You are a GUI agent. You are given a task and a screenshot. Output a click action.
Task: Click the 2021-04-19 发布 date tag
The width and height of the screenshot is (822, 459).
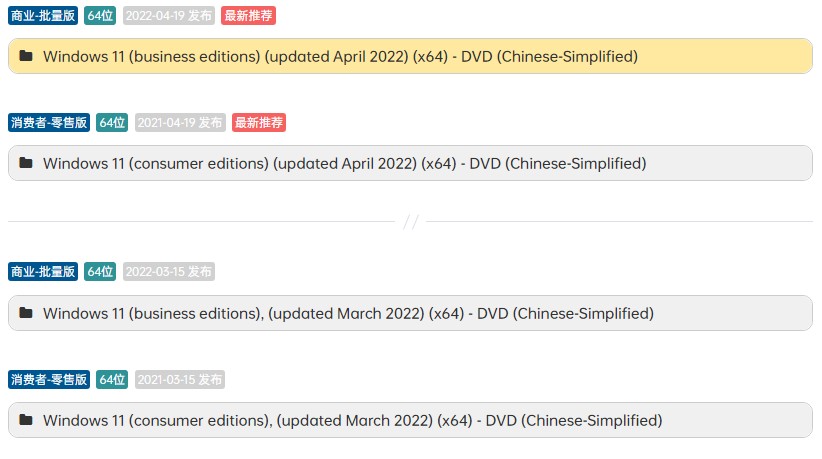pyautogui.click(x=180, y=122)
